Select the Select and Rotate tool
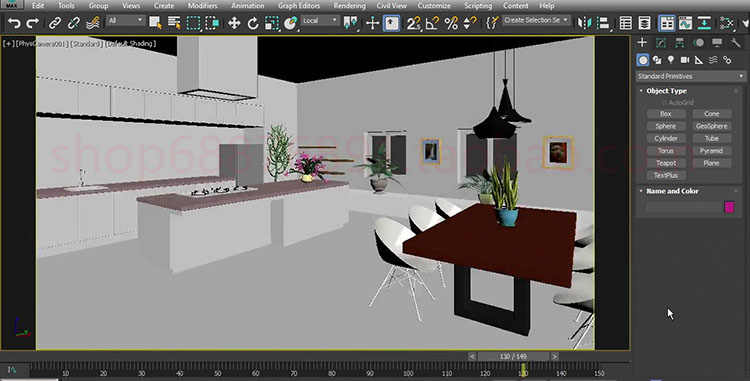 click(x=253, y=22)
